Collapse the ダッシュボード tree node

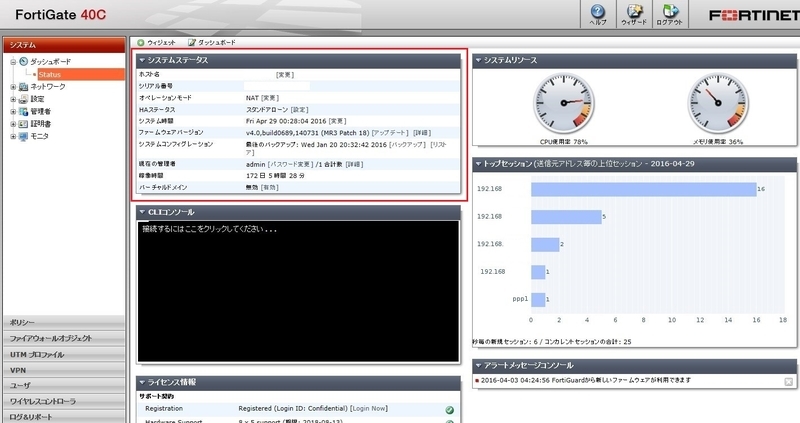(13, 62)
